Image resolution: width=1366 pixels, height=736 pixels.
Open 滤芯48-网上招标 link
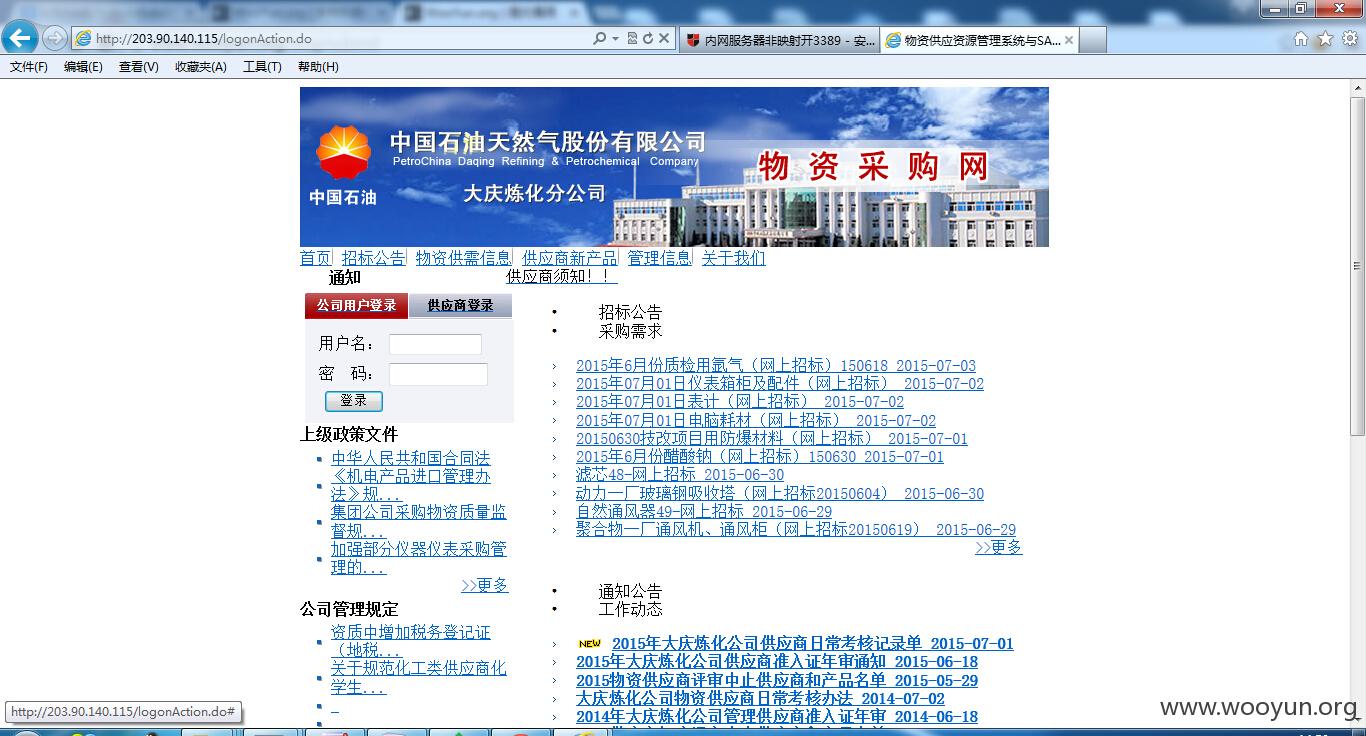[680, 475]
